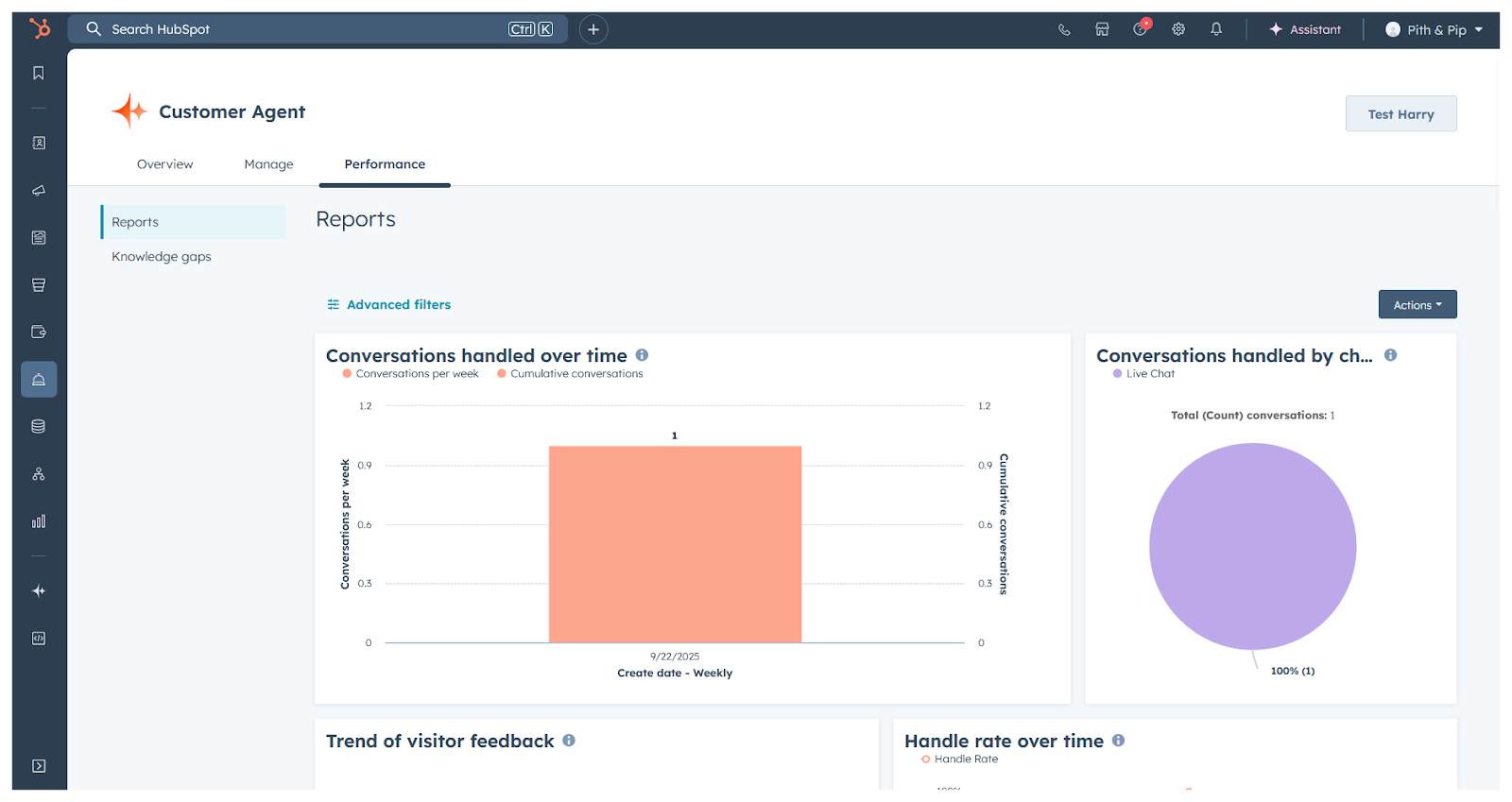Open the CRM contacts sidebar icon

click(x=39, y=143)
